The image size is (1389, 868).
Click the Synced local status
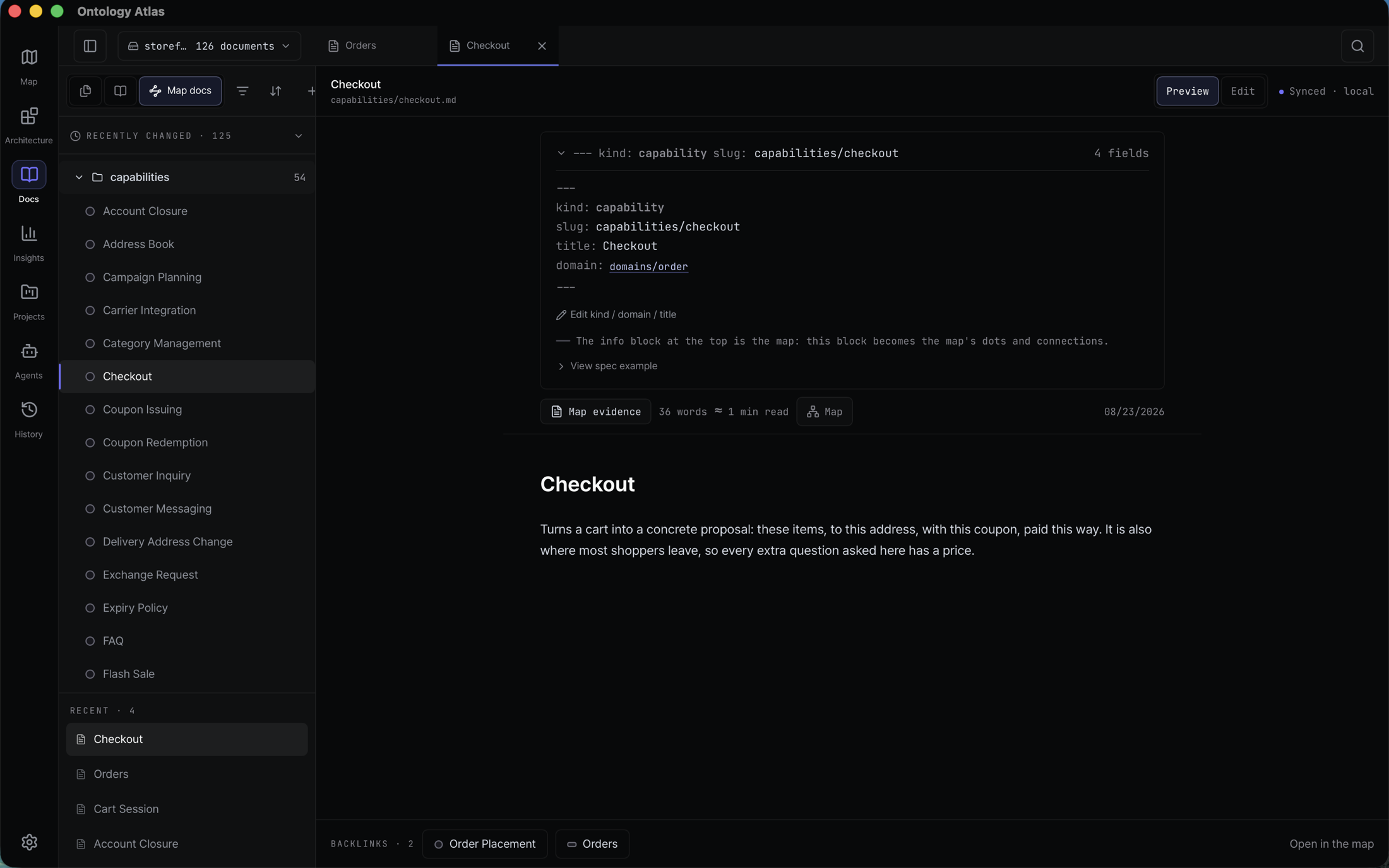point(1326,91)
